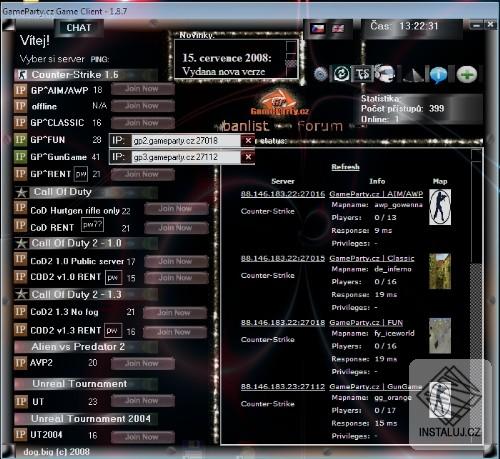Toggle green IP icon for GP^GunGame
This screenshot has width=500, height=459.
[x=20, y=156]
